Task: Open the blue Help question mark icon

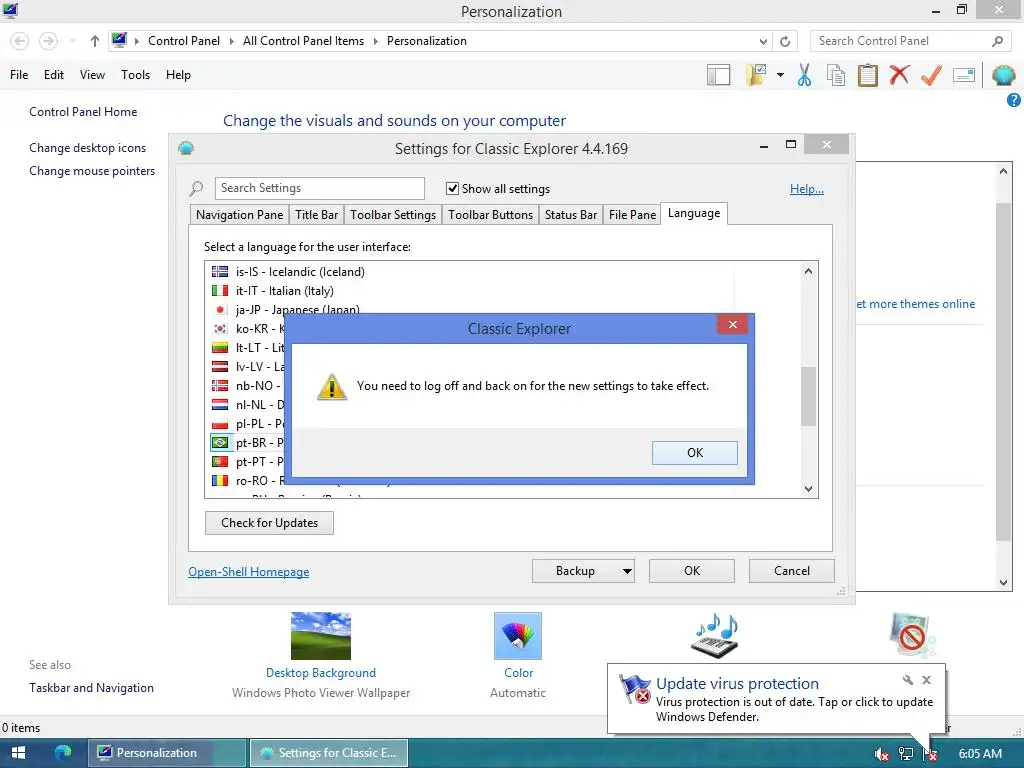Action: [x=1014, y=100]
